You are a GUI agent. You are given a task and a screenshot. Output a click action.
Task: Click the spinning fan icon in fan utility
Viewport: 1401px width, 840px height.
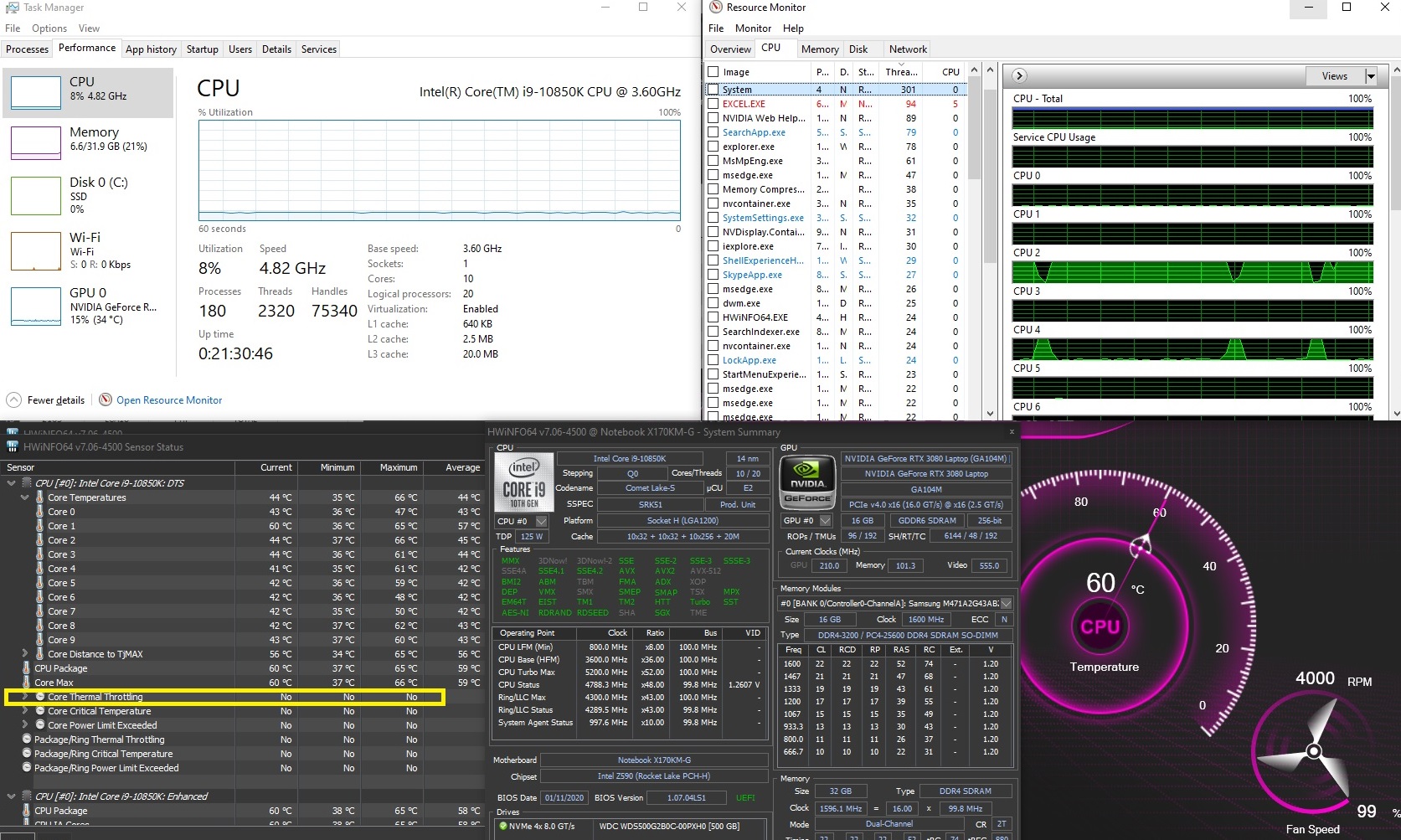[1314, 750]
